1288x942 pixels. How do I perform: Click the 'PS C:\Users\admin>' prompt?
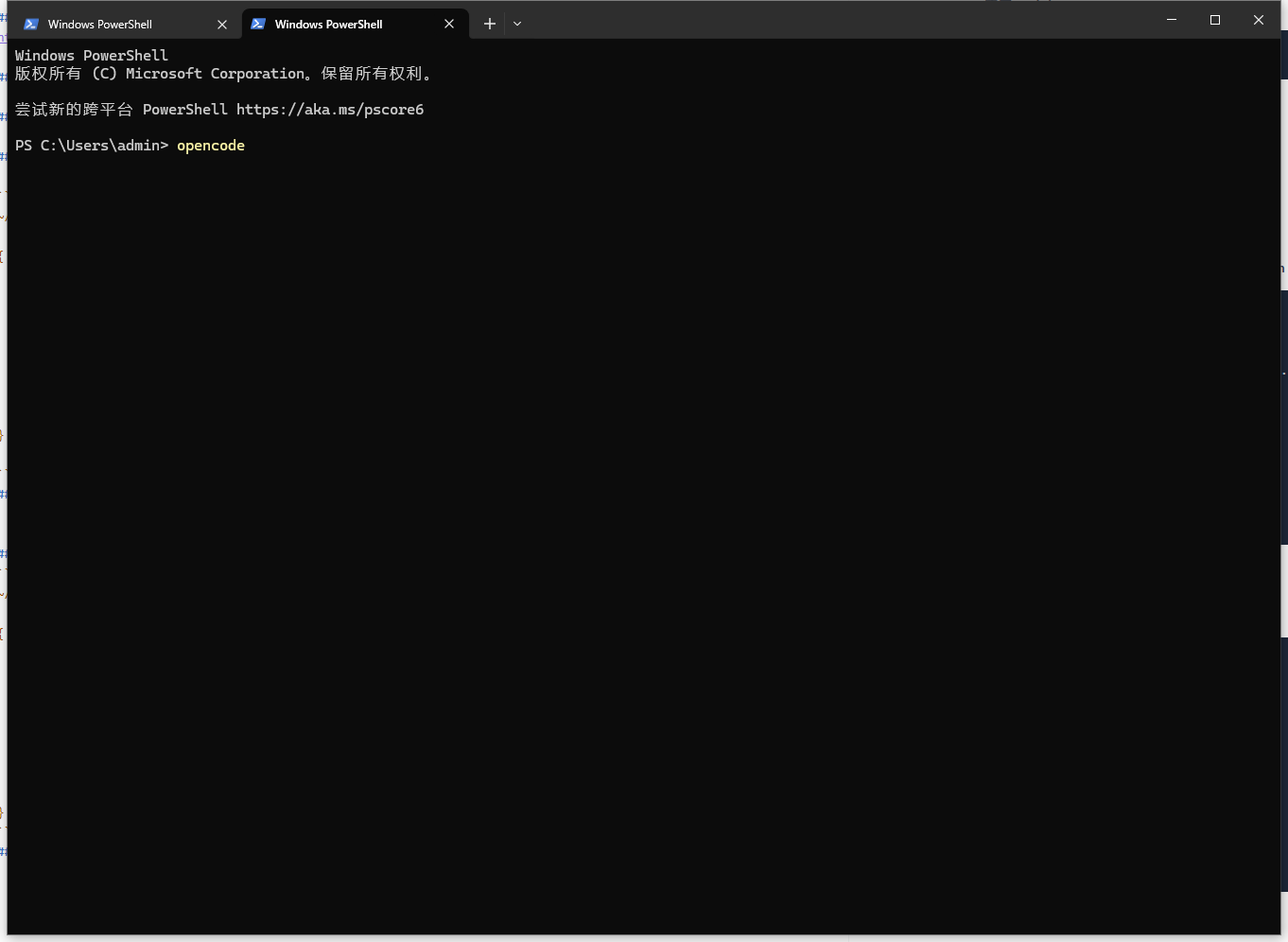coord(92,146)
